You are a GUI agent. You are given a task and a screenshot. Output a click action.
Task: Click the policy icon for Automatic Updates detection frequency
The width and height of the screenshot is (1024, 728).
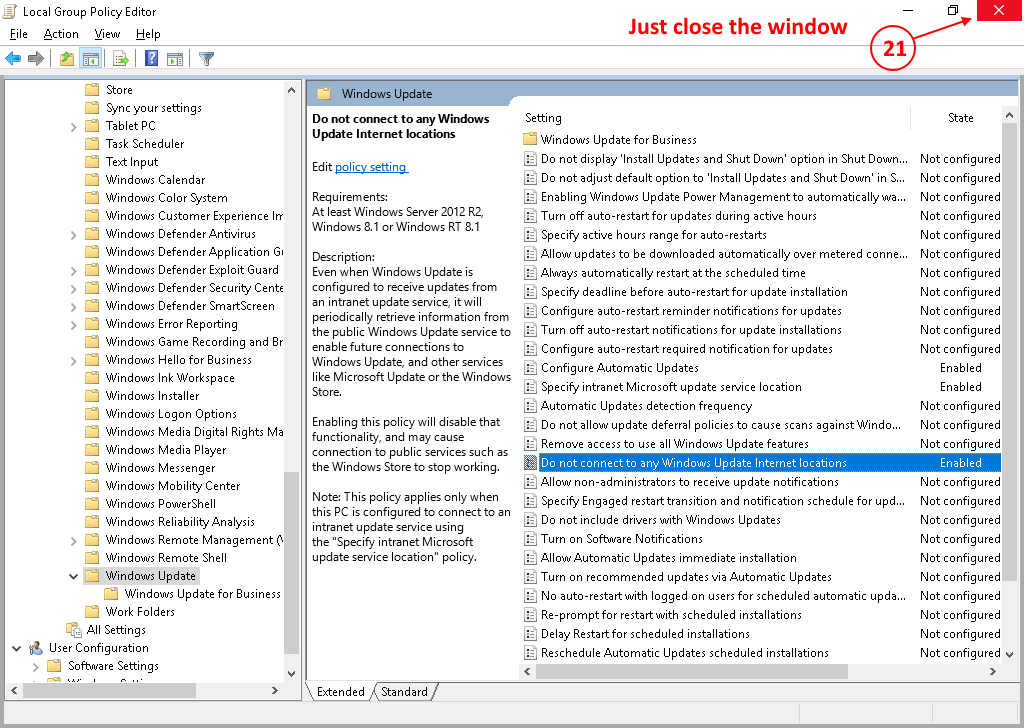coord(530,405)
